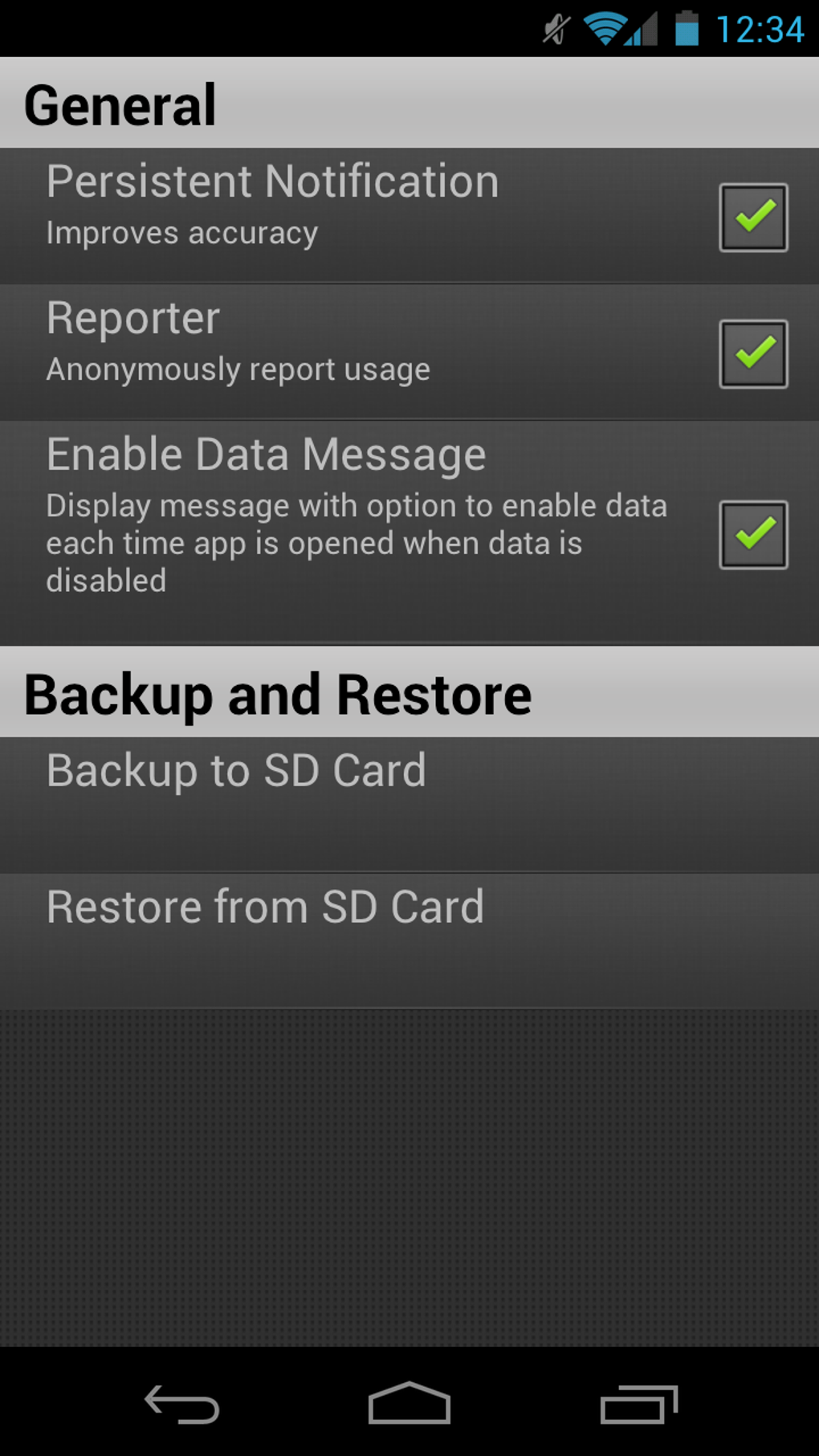819x1456 pixels.
Task: Tap the Wi-Fi signal status icon
Action: pyautogui.click(x=605, y=29)
